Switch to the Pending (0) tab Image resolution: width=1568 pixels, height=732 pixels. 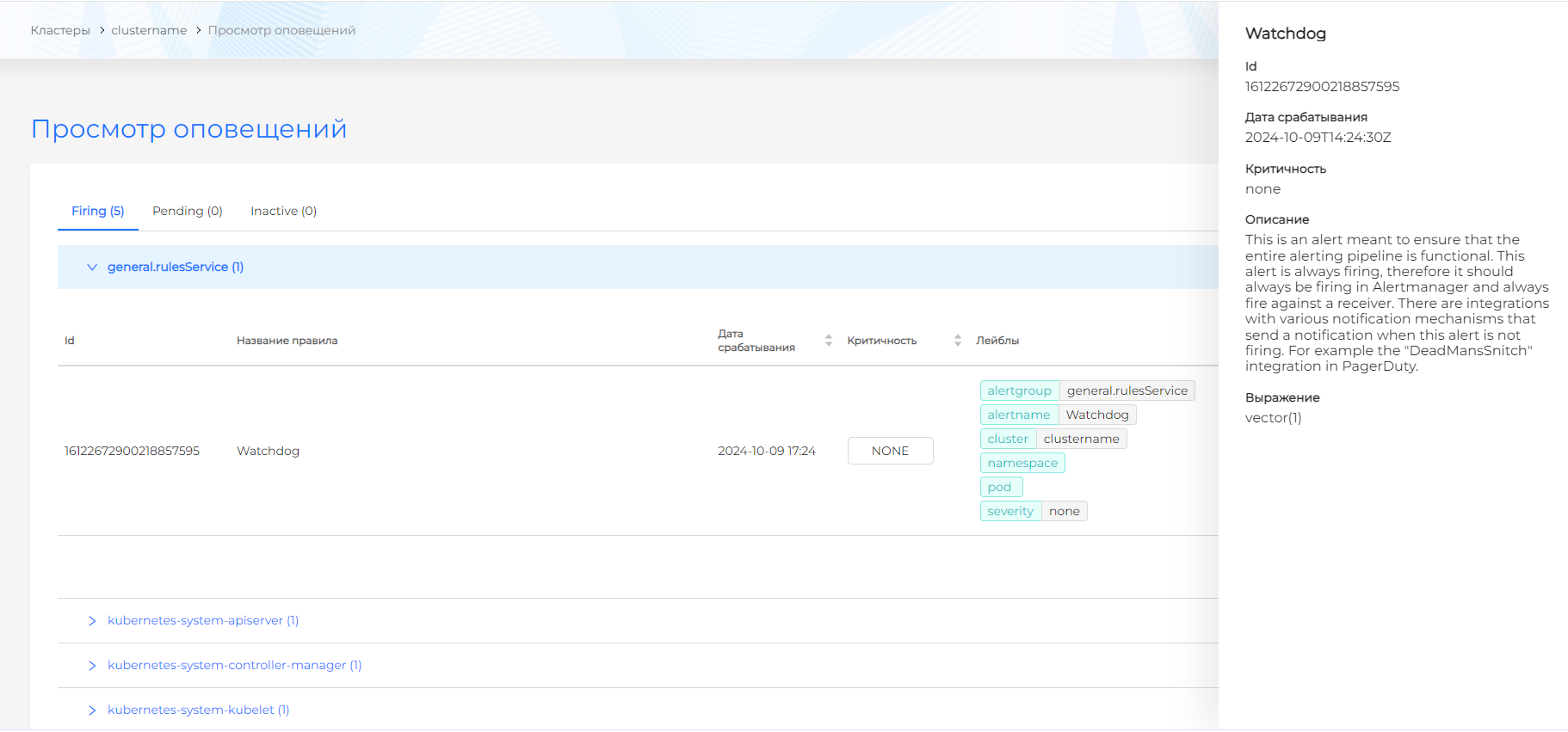tap(187, 211)
